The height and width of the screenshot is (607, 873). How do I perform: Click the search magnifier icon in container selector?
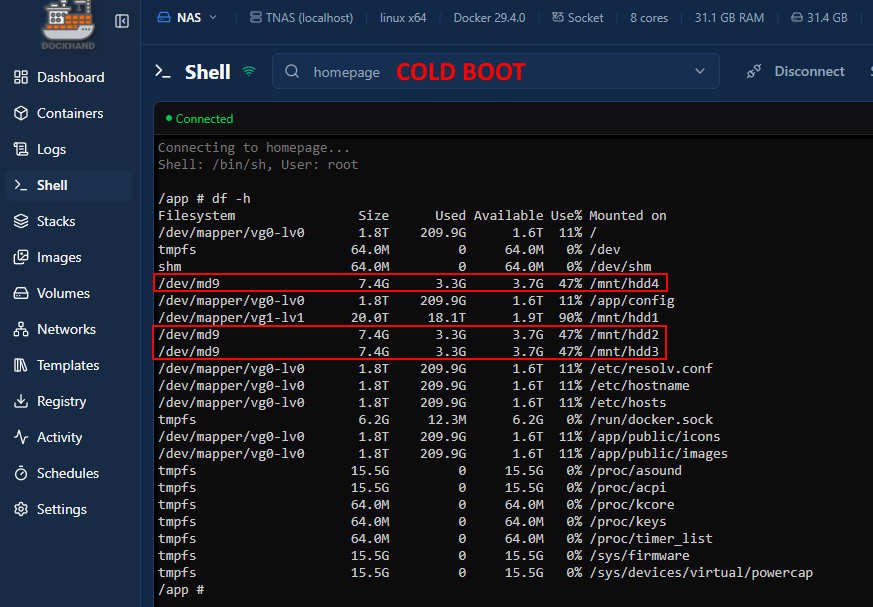(x=292, y=71)
